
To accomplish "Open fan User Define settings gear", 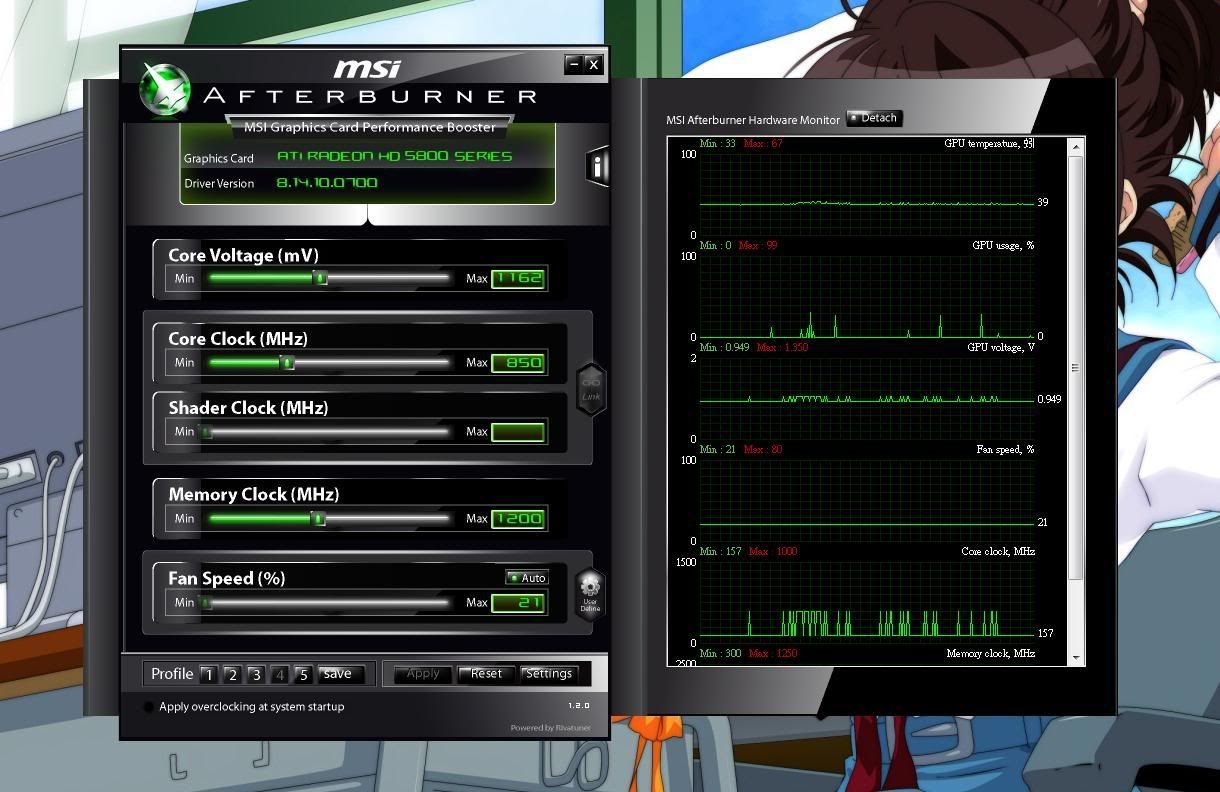I will 590,593.
